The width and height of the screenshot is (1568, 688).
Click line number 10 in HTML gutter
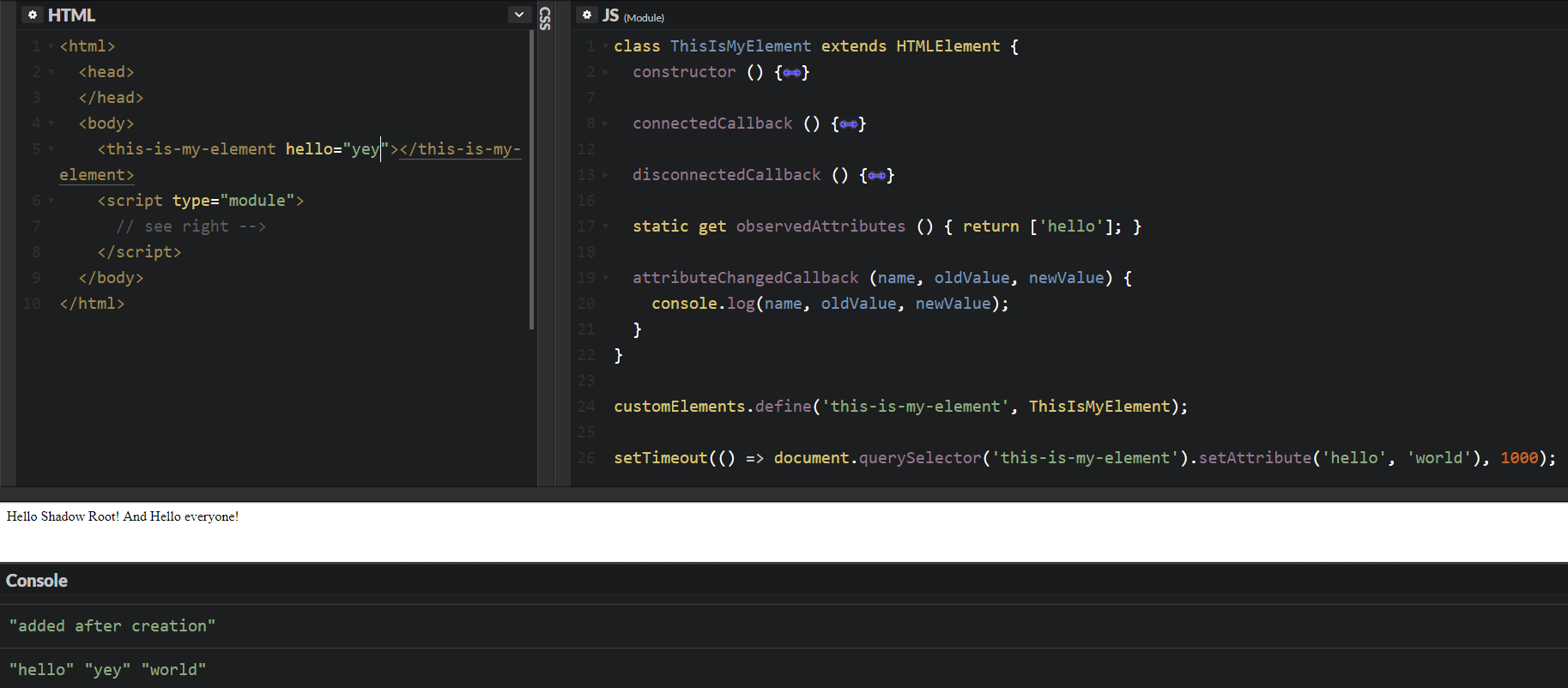point(32,304)
